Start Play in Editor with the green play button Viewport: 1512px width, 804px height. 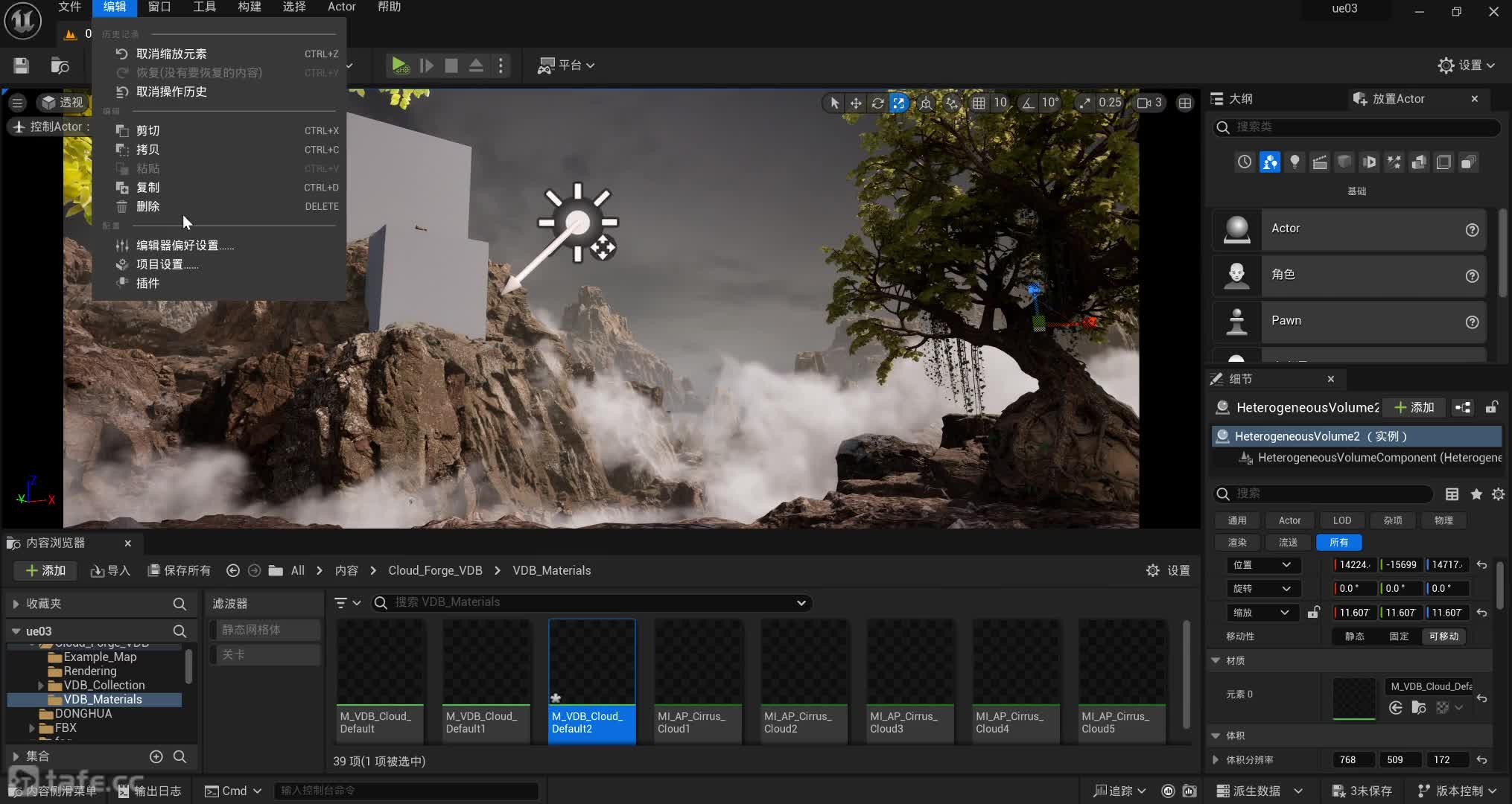pyautogui.click(x=400, y=66)
